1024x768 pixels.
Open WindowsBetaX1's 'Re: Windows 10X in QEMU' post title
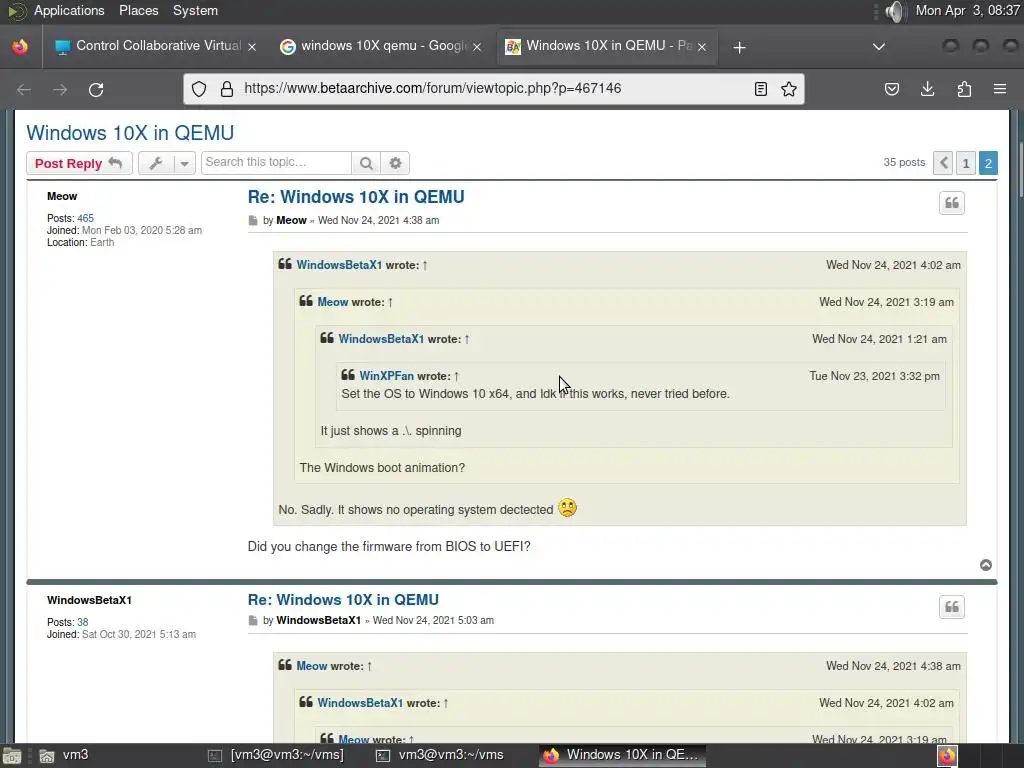(x=343, y=600)
